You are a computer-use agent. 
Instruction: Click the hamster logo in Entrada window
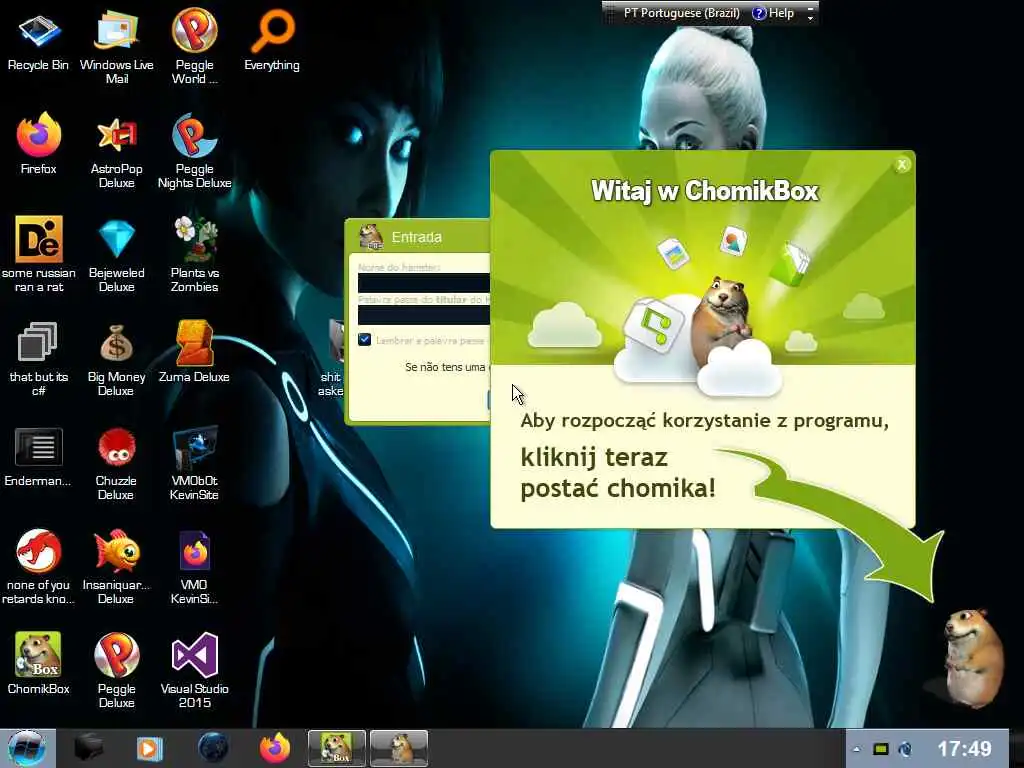371,236
